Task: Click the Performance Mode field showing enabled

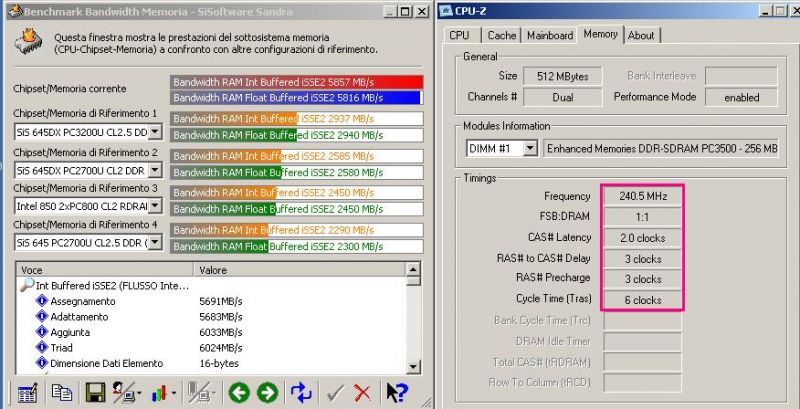Action: (741, 97)
